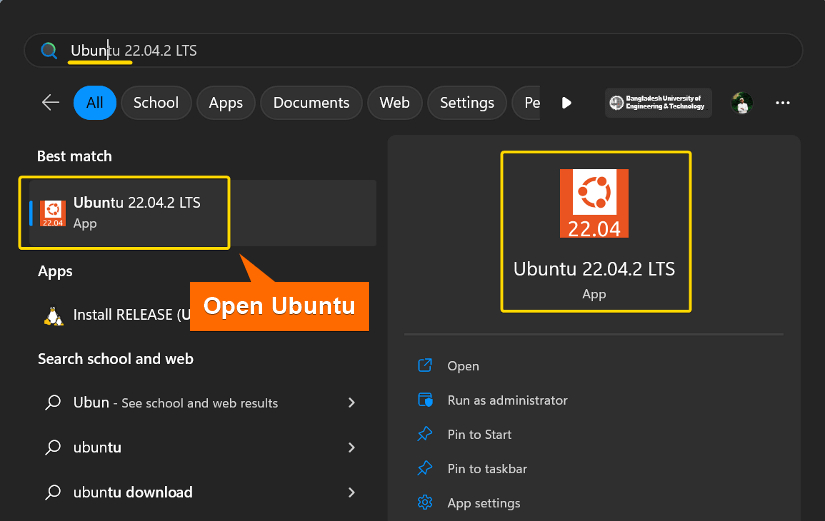This screenshot has height=521, width=825.
Task: Click search icon beside 'ubuntu download'
Action: 53,492
